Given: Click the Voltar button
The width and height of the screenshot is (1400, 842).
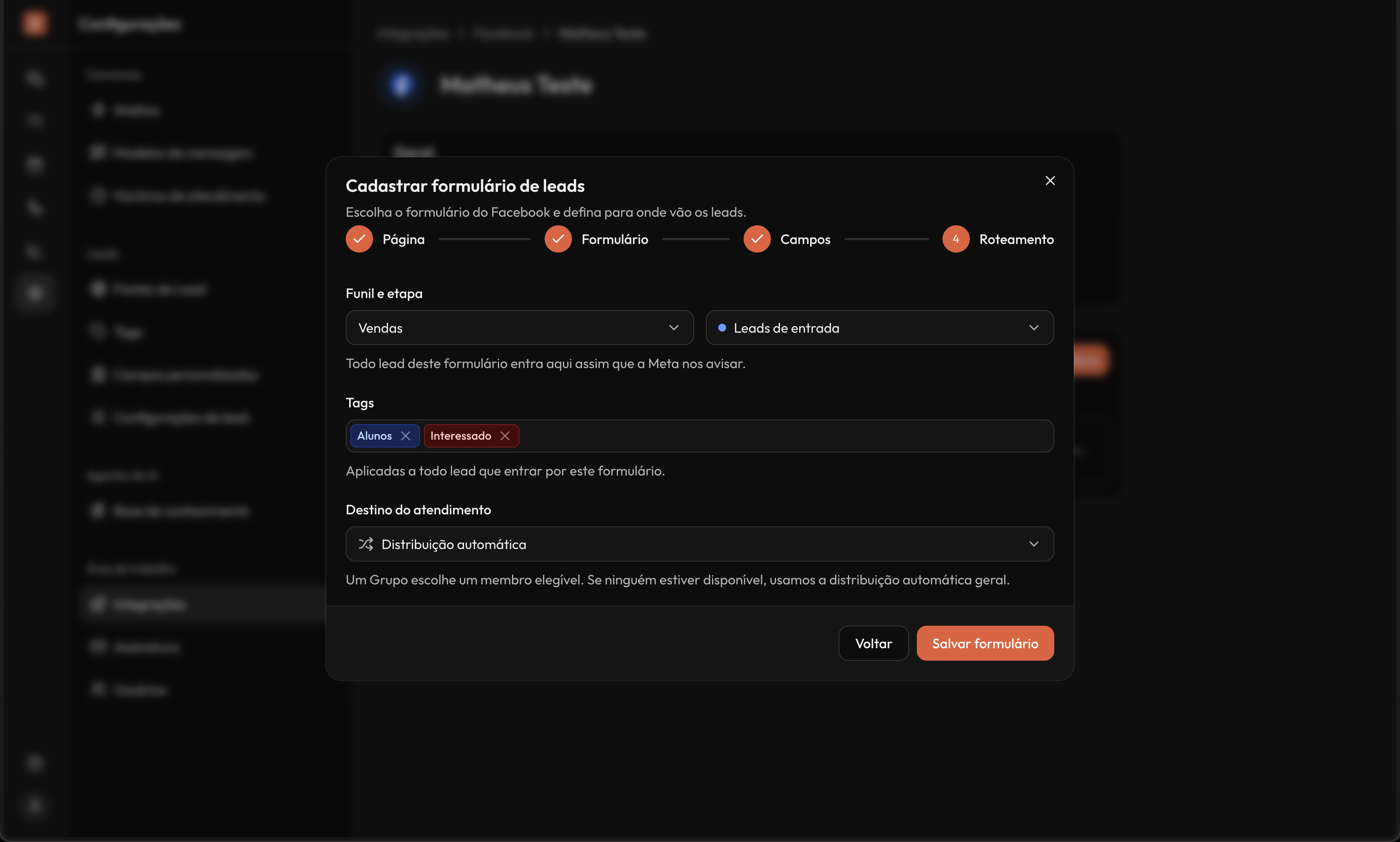Looking at the screenshot, I should pos(873,643).
